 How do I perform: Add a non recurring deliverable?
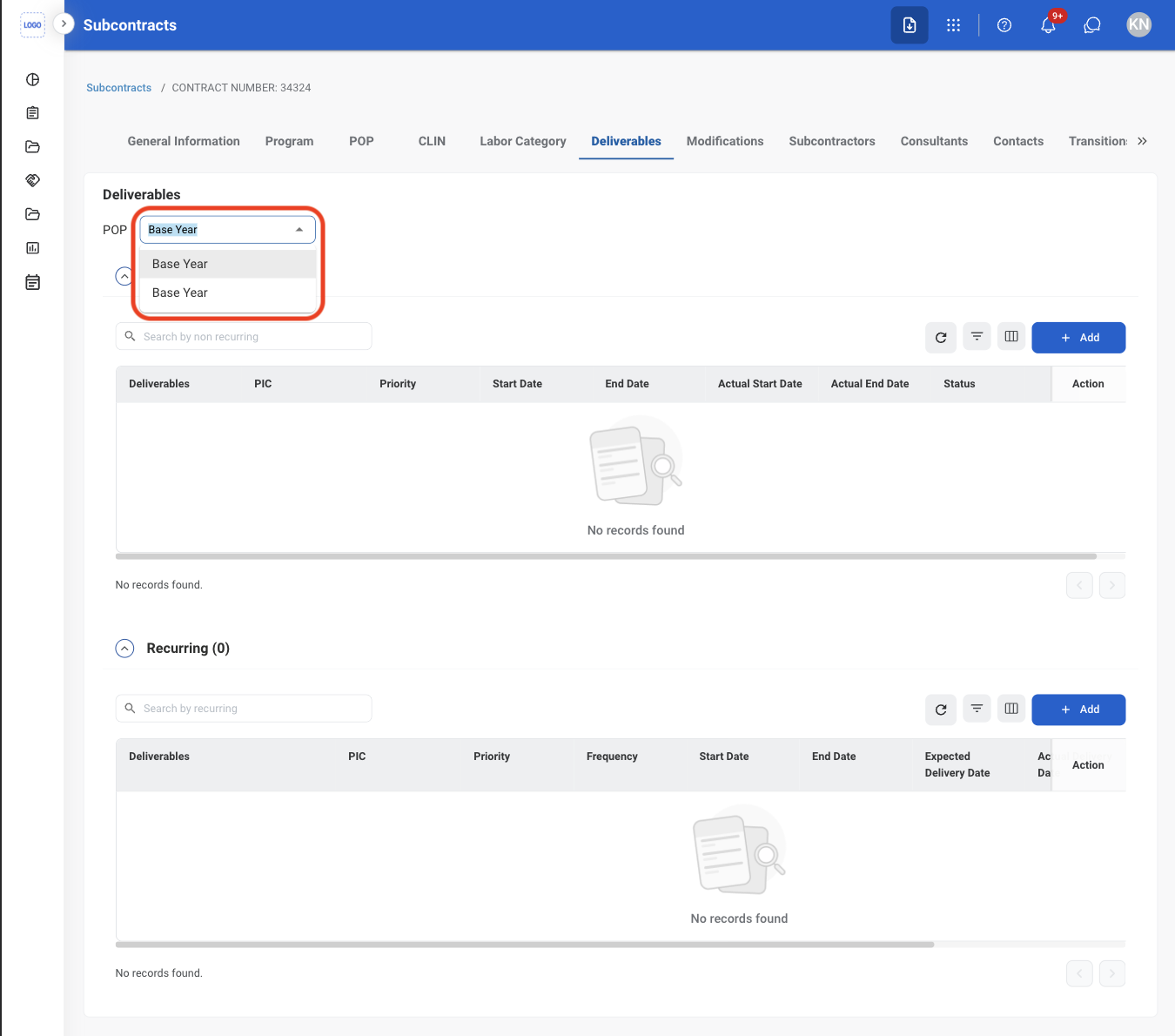click(1078, 338)
